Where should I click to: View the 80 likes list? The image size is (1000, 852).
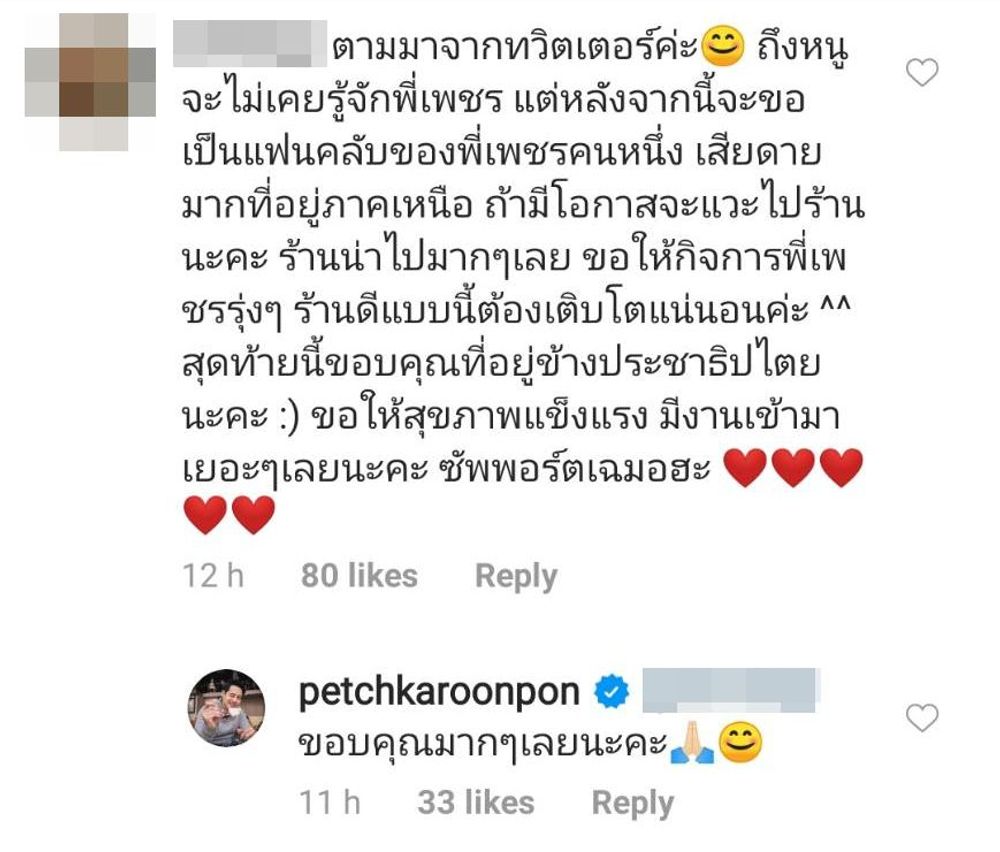point(359,575)
